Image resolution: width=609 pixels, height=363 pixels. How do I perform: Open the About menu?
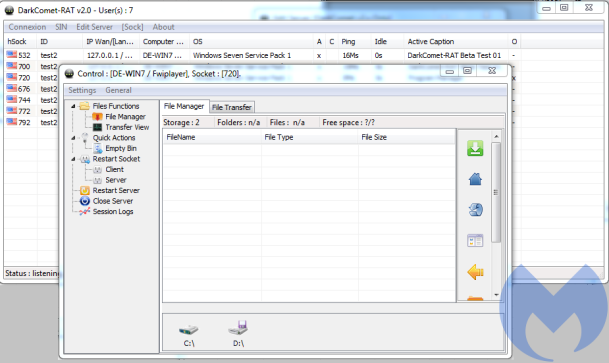[x=163, y=27]
